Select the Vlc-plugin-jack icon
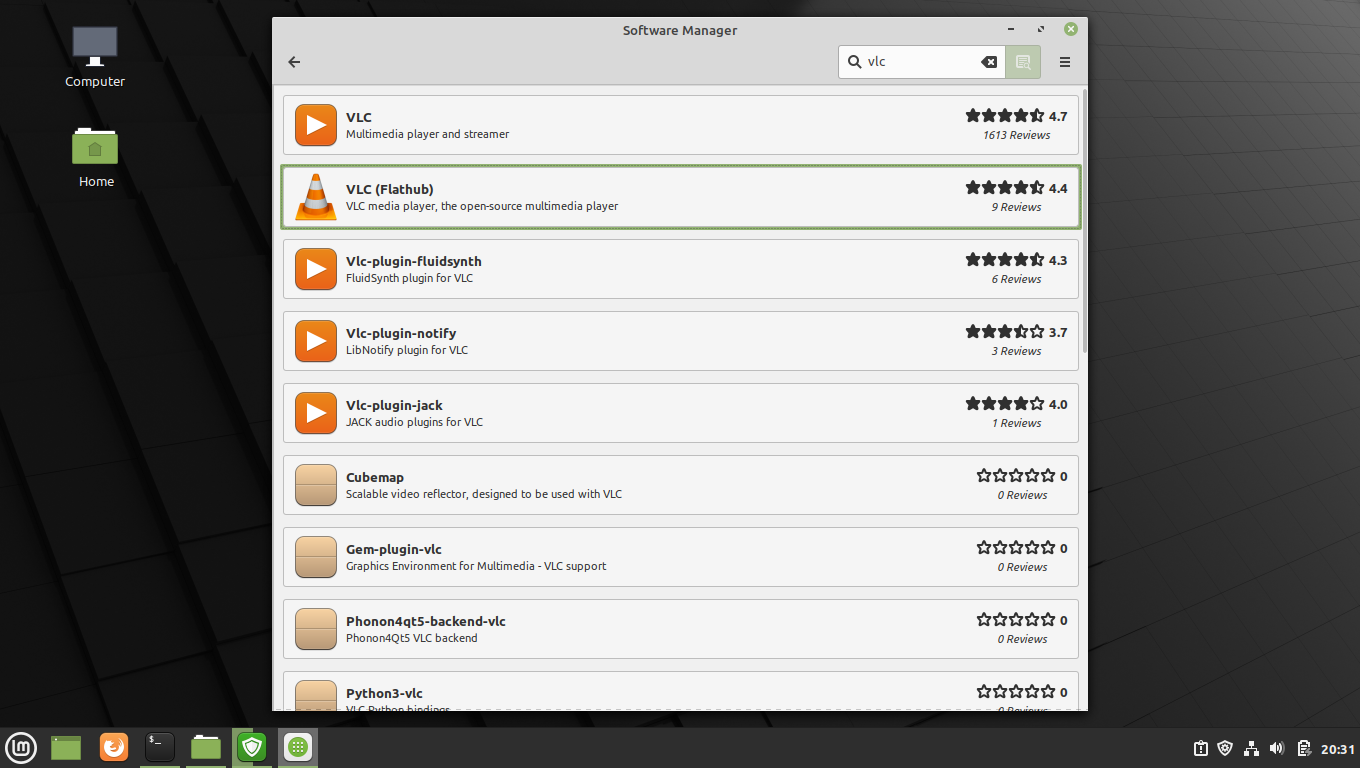Screen dimensions: 1360x768 (316, 413)
